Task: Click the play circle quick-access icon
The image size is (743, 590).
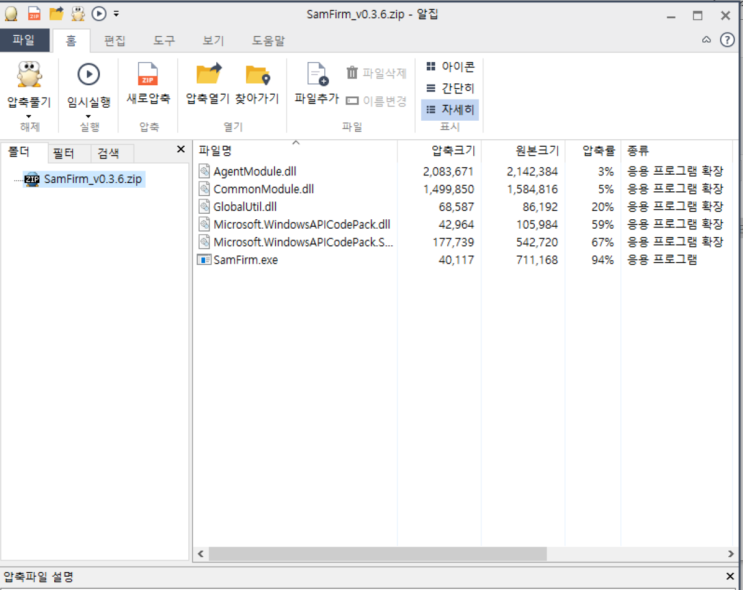Action: [x=99, y=14]
